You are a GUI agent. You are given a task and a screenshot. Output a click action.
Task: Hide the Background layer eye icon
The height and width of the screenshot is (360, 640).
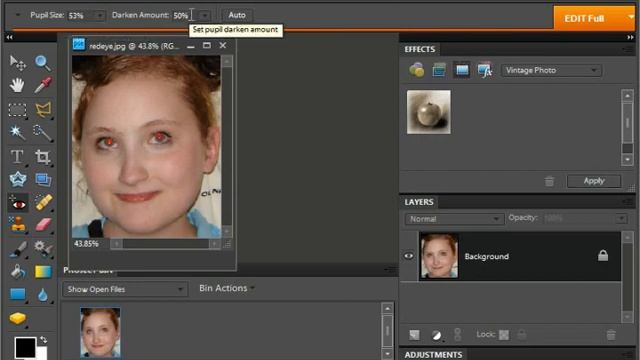click(409, 256)
